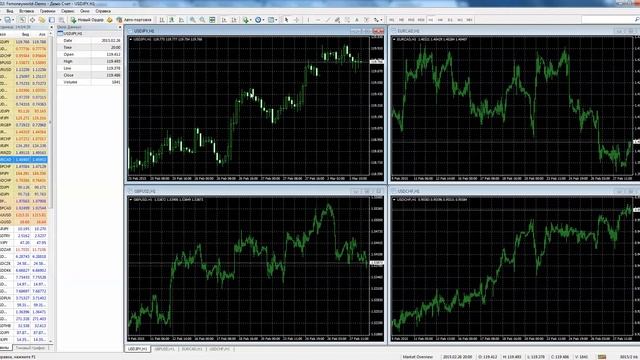This screenshot has width=640, height=360.
Task: Switch chart to bar chart type
Action: tap(162, 20)
